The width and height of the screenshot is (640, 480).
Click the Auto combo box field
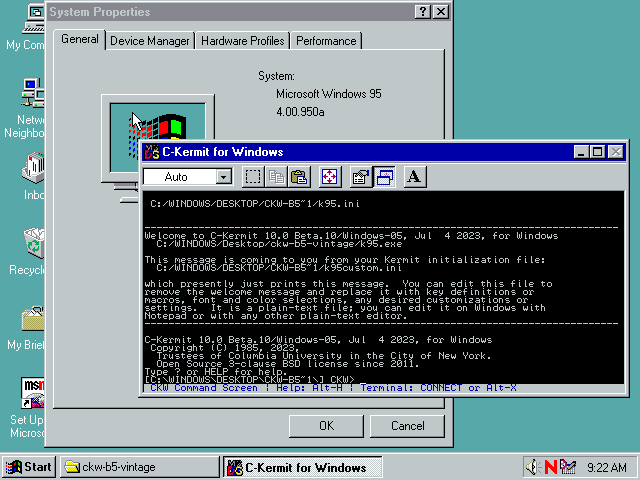[x=188, y=177]
